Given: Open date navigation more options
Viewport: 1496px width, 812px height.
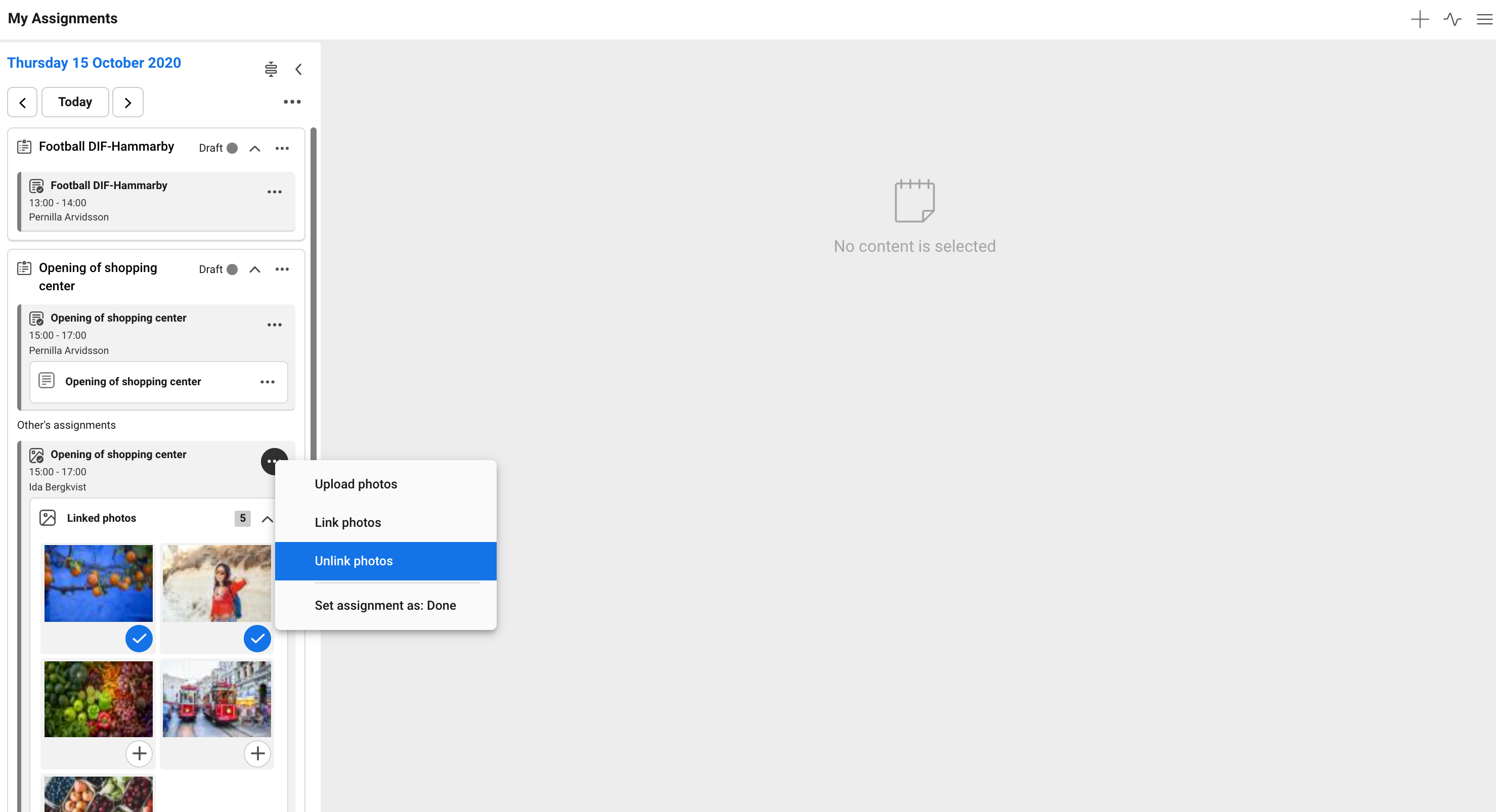Looking at the screenshot, I should pyautogui.click(x=291, y=102).
